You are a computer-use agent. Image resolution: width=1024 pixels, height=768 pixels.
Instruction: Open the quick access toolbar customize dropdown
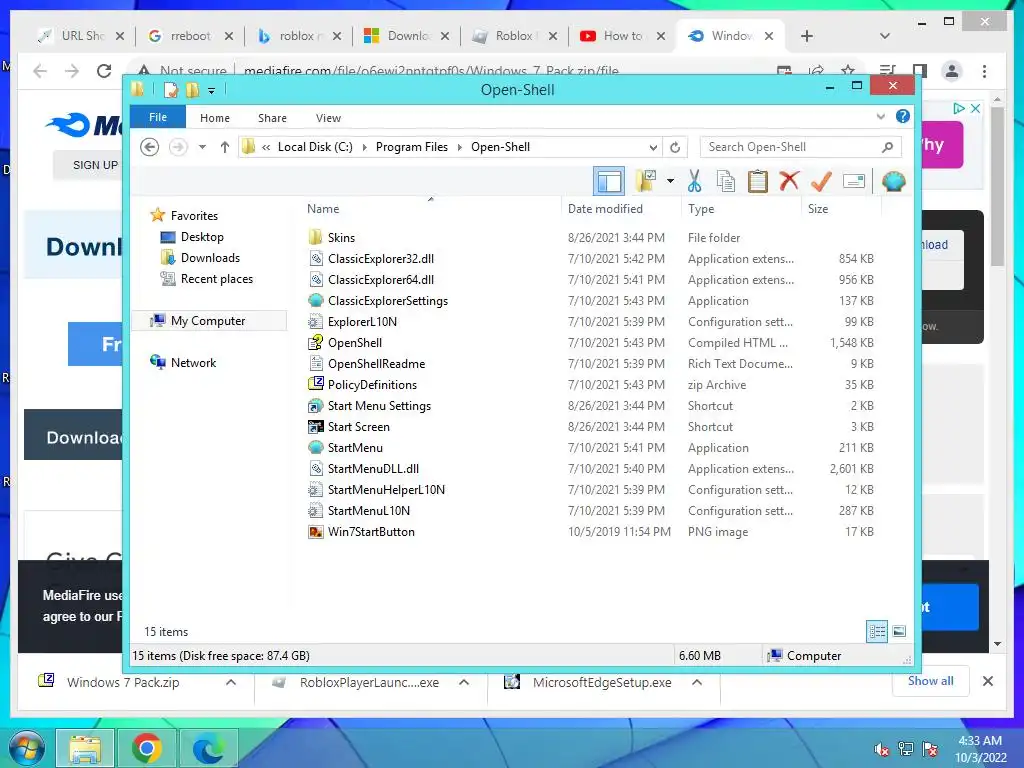[x=212, y=91]
